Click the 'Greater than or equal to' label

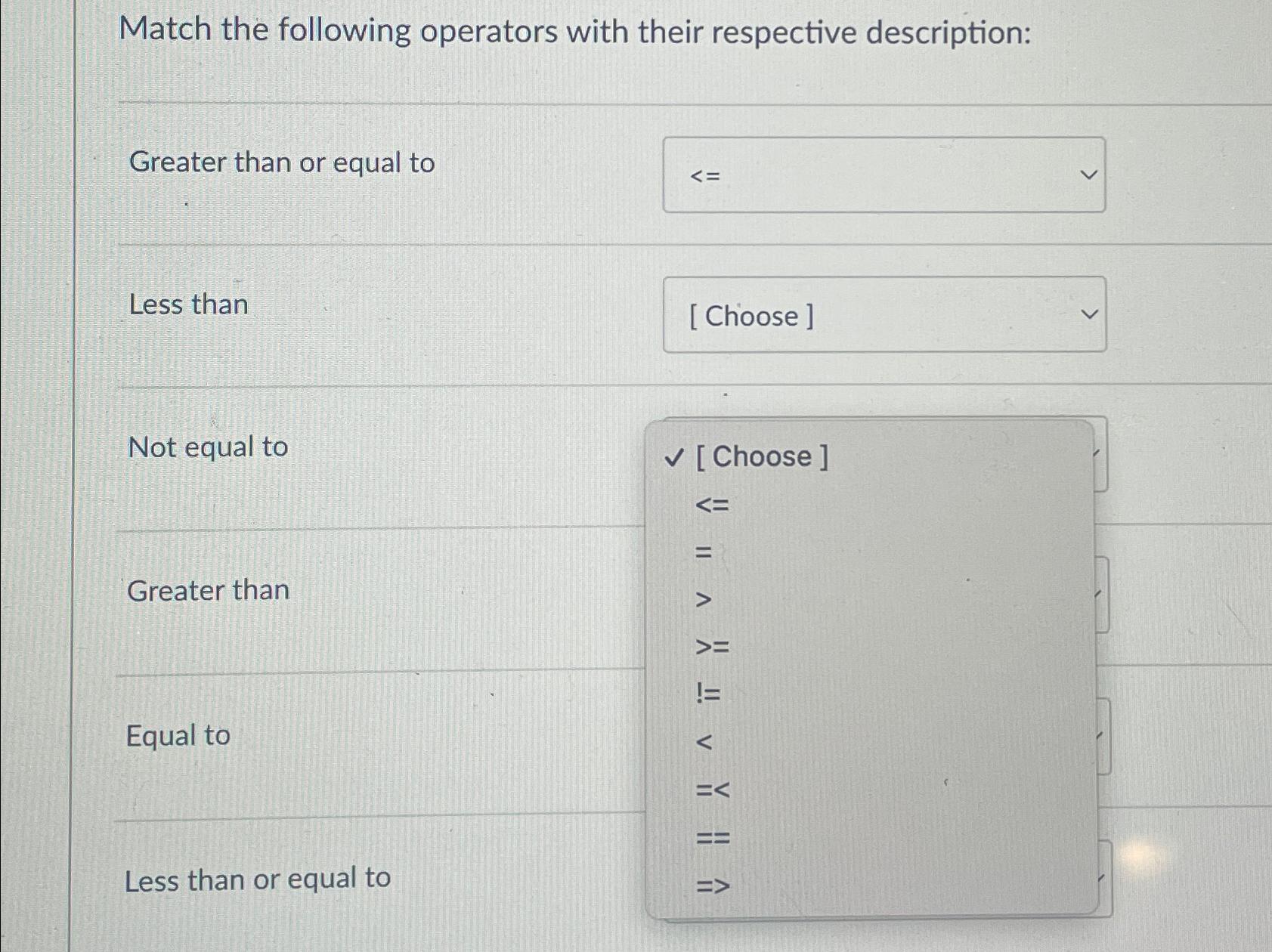tap(281, 163)
